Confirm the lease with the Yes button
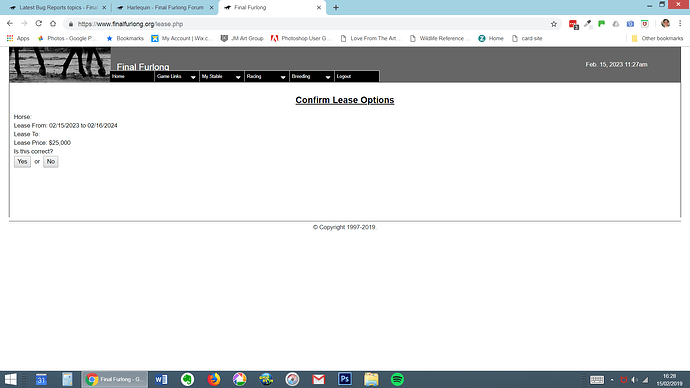The width and height of the screenshot is (690, 388). (x=22, y=162)
